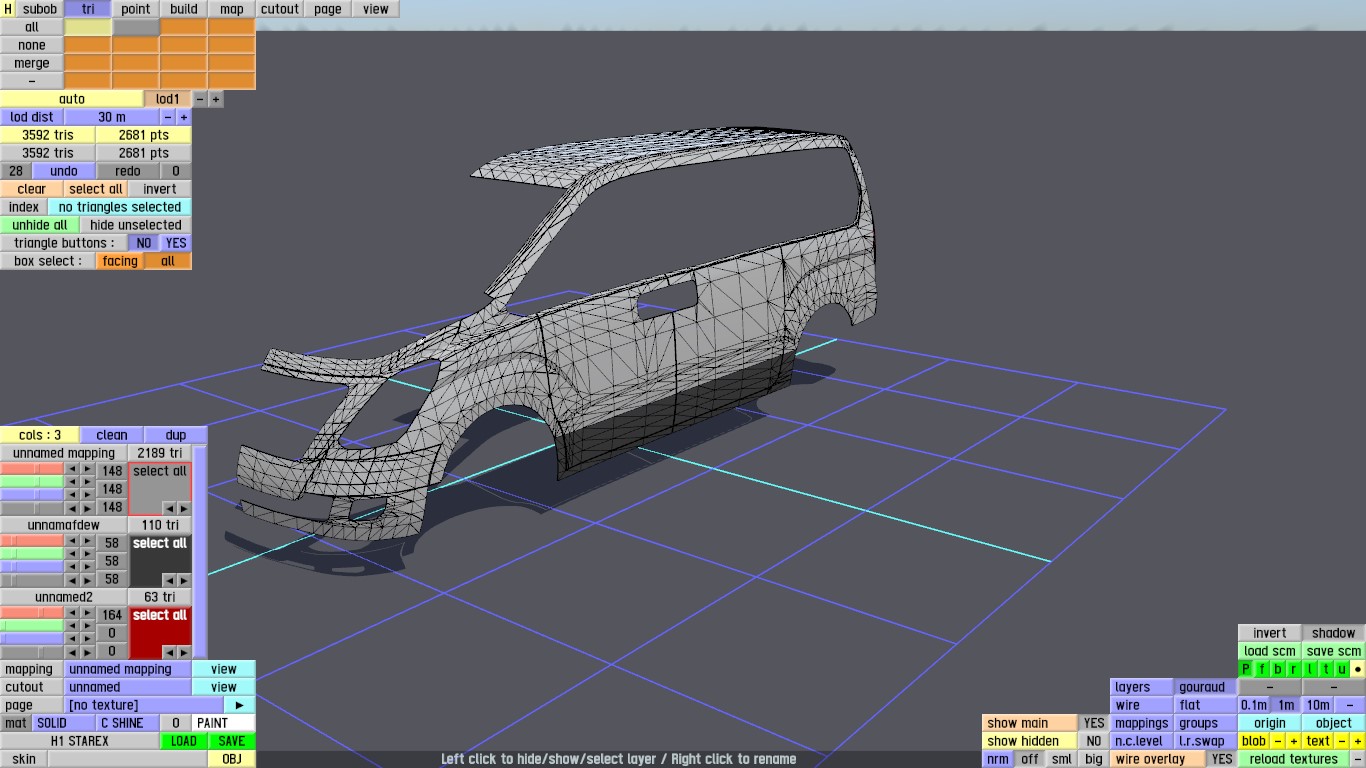Open the cutout tab in the top bar

coord(280,9)
